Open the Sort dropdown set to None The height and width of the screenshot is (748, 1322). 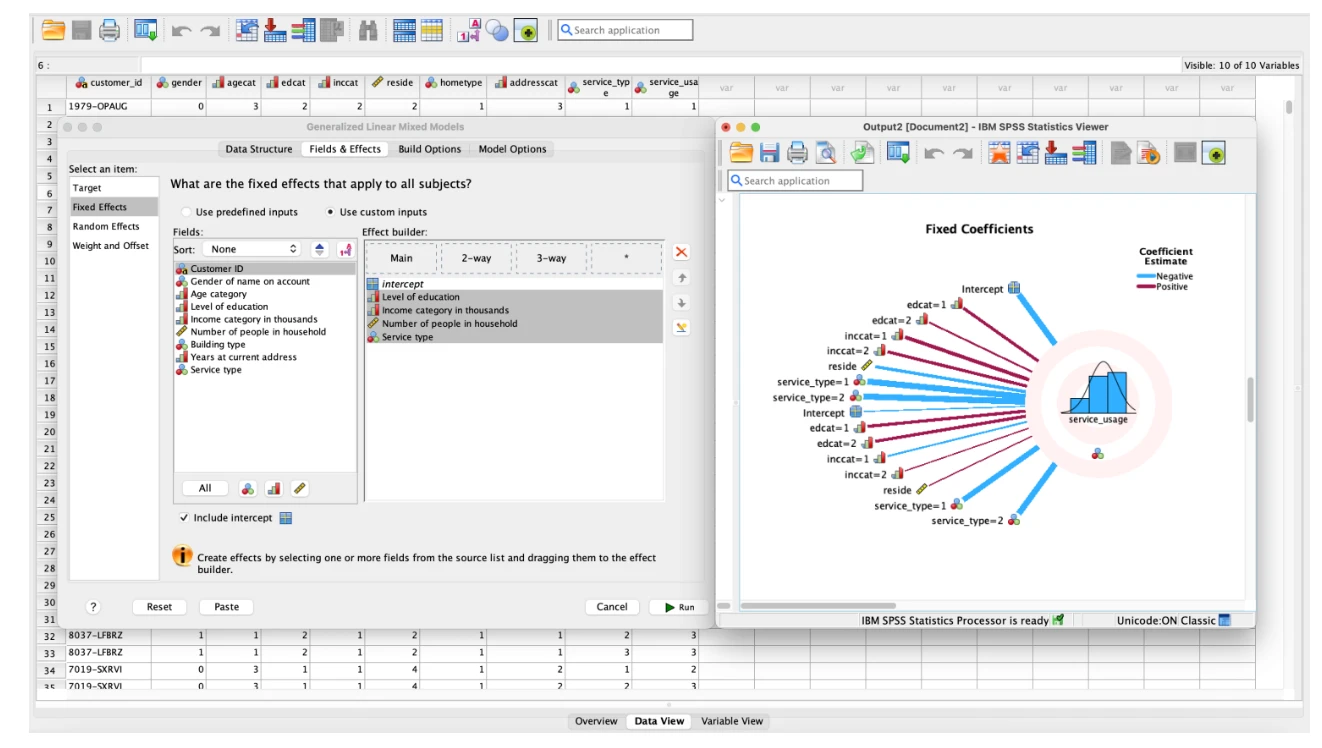(251, 249)
